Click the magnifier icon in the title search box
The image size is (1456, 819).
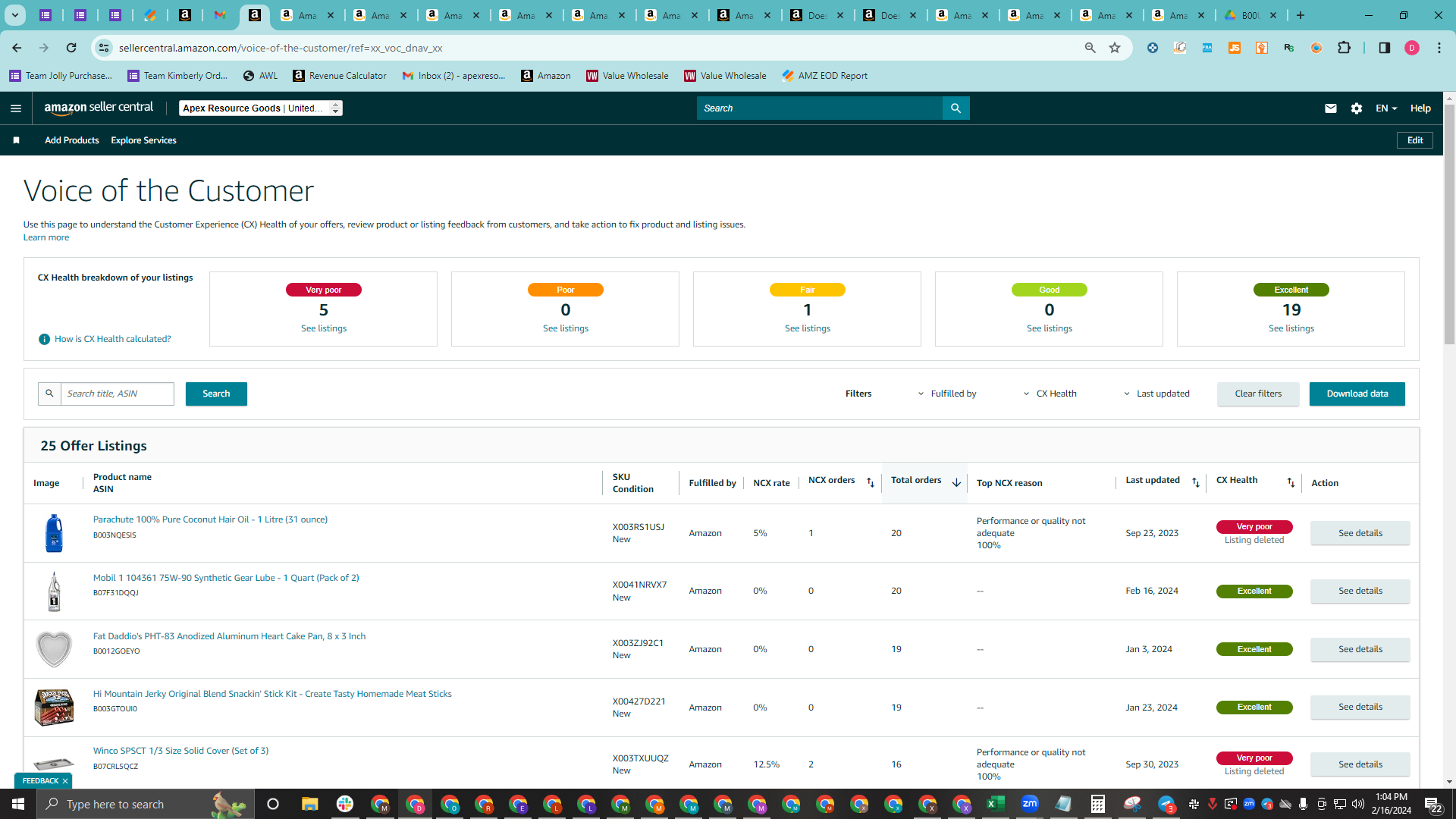(x=49, y=394)
